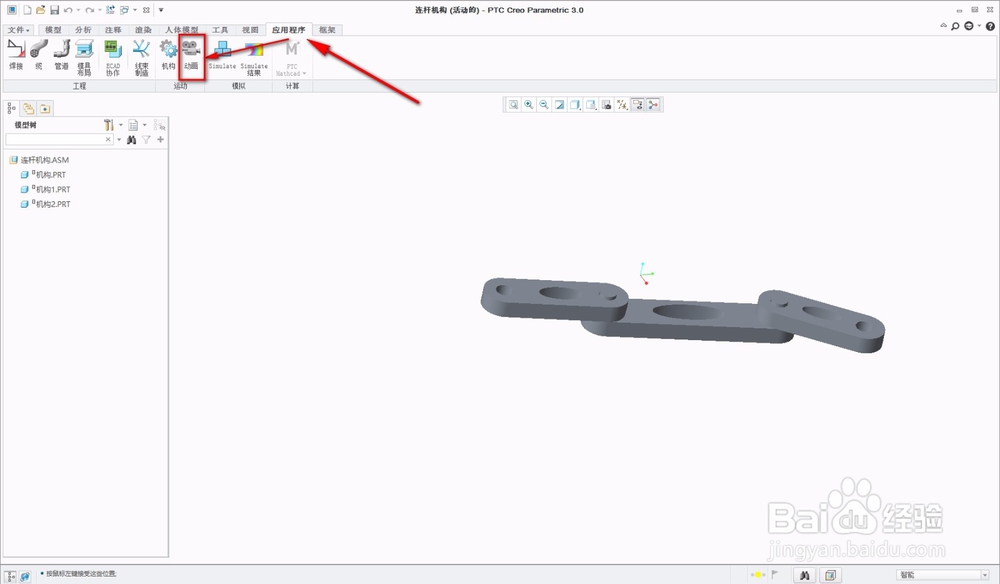Toggle spin center display
This screenshot has height=584, width=1000.
(653, 105)
